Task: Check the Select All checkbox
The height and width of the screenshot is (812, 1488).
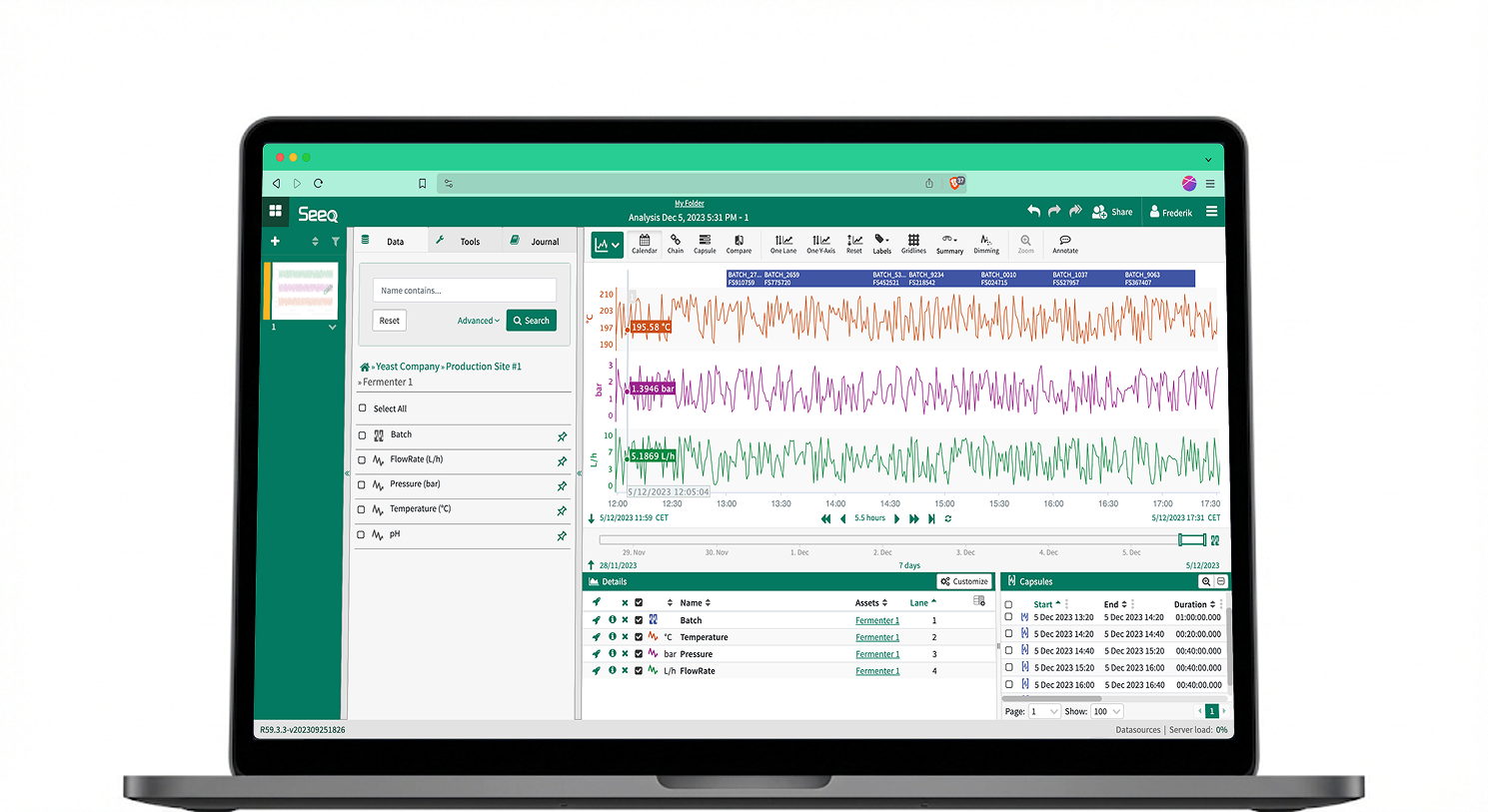Action: pyautogui.click(x=363, y=408)
